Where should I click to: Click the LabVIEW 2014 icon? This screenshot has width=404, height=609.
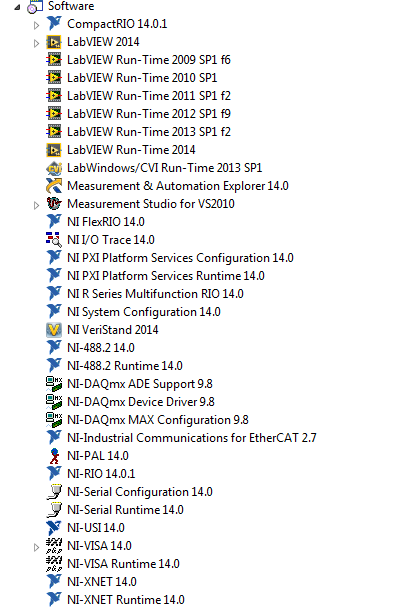click(54, 42)
